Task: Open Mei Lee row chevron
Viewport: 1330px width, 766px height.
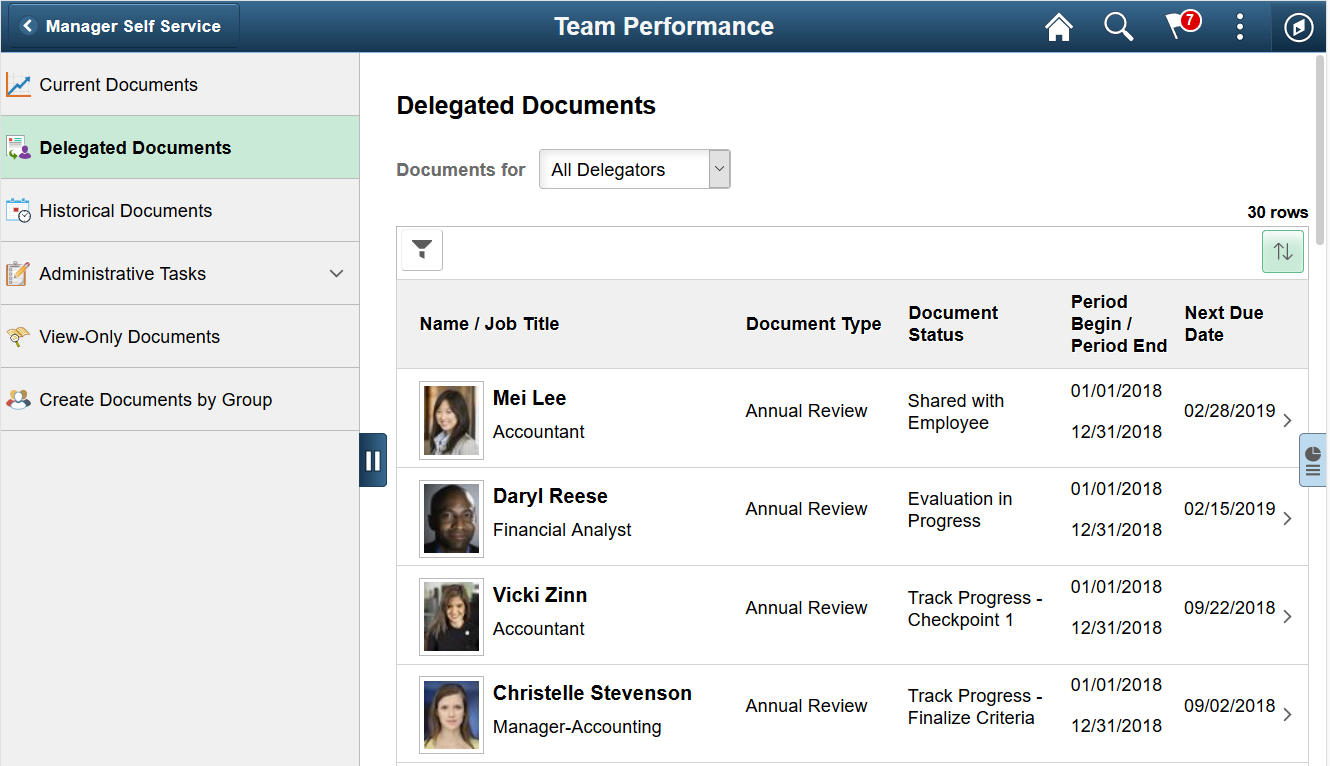Action: (1287, 420)
